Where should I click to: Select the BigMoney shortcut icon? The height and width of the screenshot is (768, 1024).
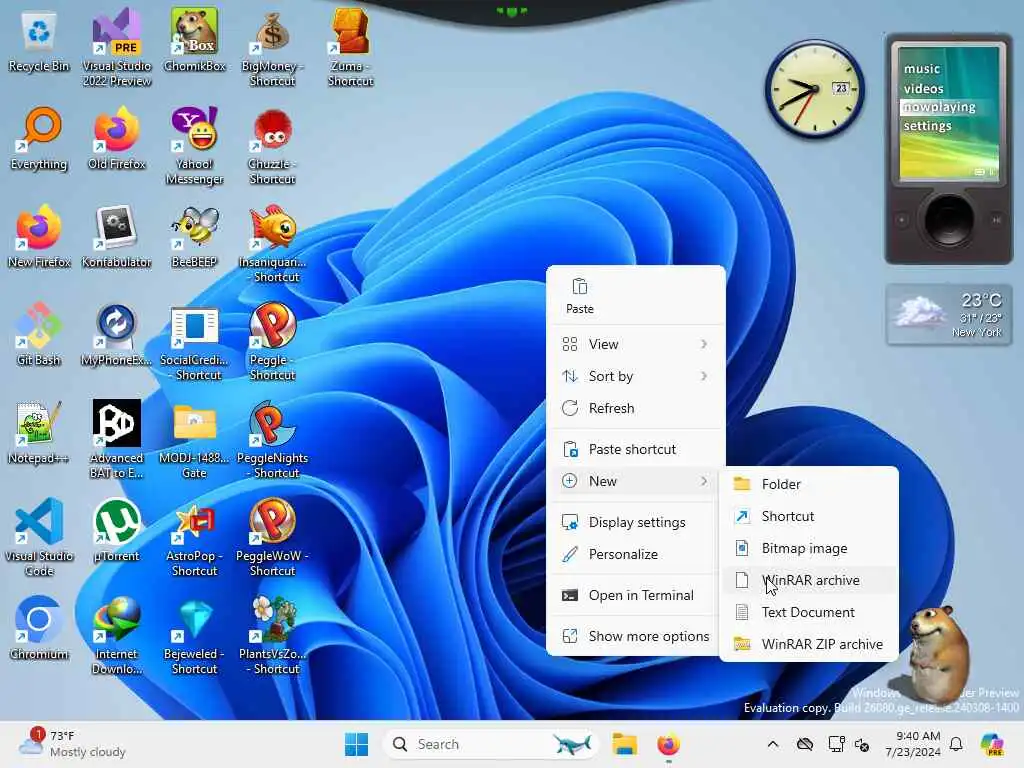(x=272, y=49)
